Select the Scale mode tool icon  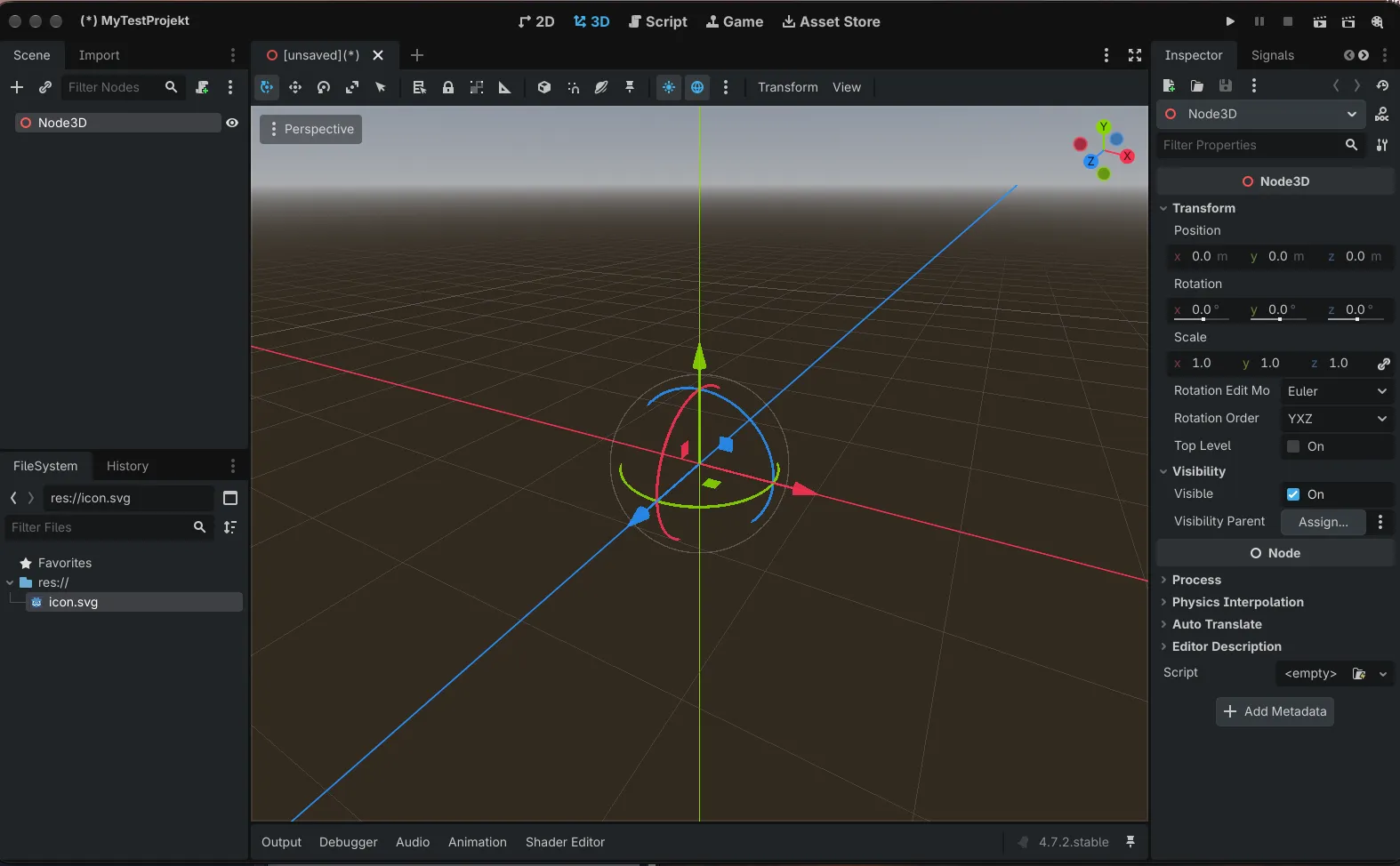(352, 87)
